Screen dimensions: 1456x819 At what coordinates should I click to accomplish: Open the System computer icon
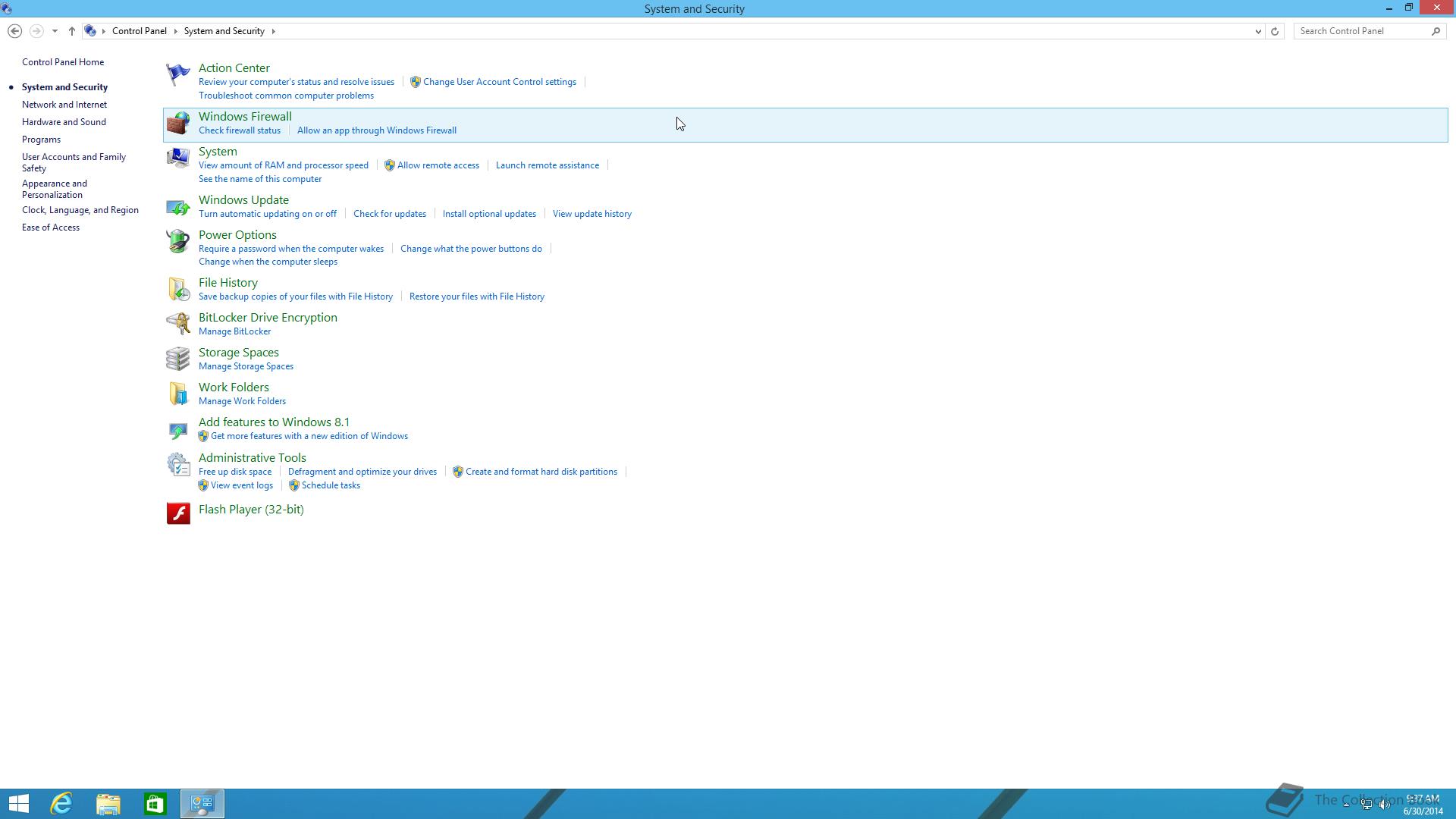[x=178, y=158]
